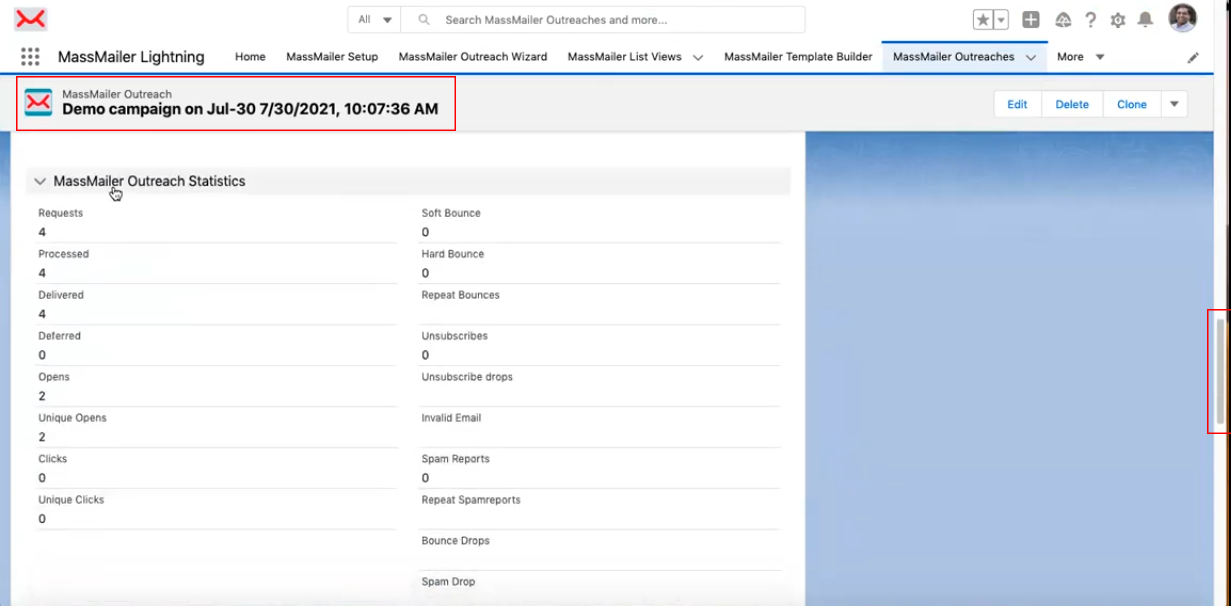1231x606 pixels.
Task: Open the Help question mark icon
Action: 1090,20
